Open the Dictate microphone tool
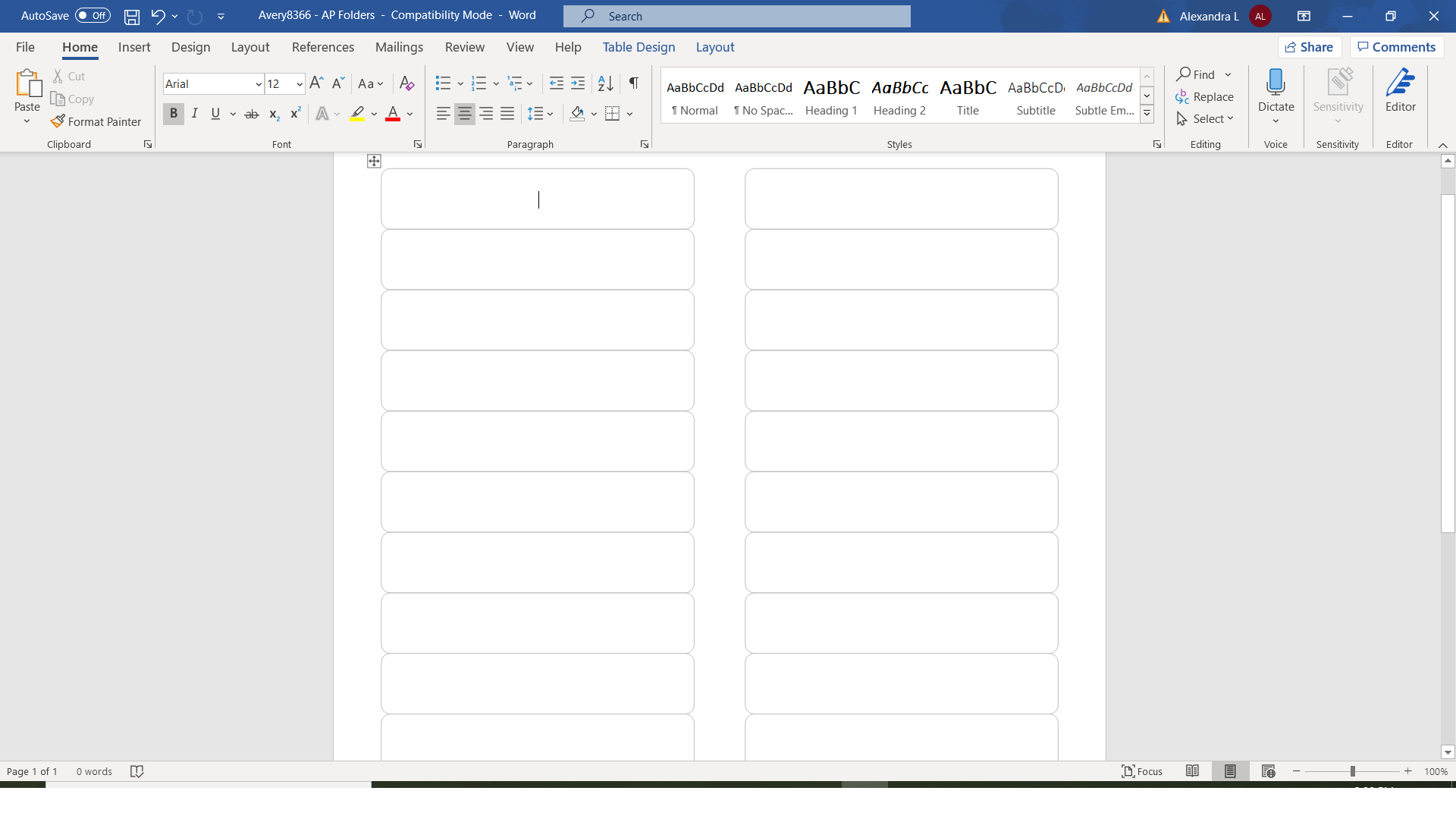The height and width of the screenshot is (819, 1456). click(x=1276, y=83)
